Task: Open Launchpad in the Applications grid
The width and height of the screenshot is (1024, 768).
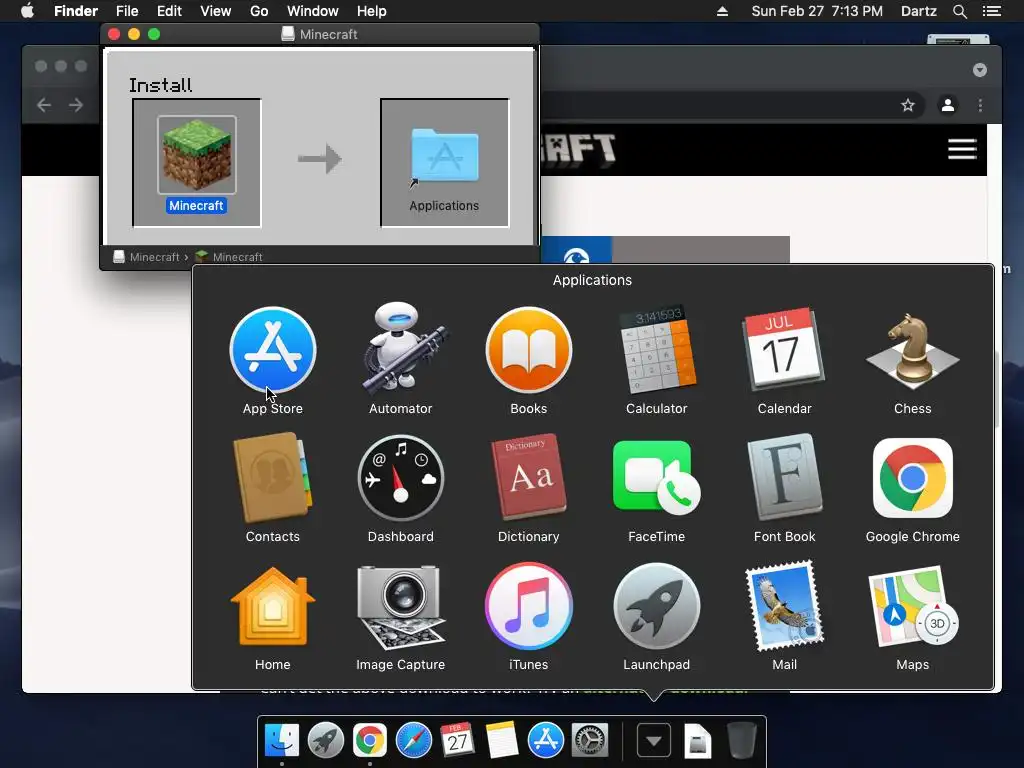Action: click(x=657, y=607)
